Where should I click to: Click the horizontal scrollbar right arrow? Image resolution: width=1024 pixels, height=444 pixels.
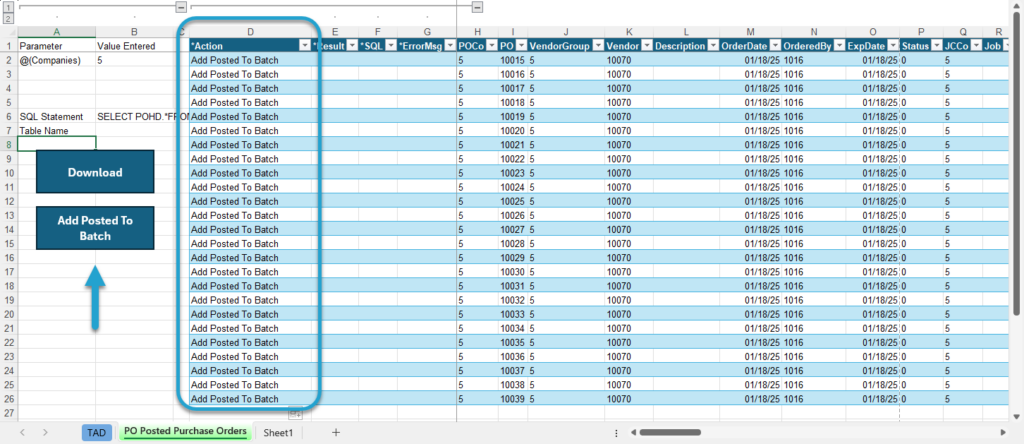[1003, 432]
